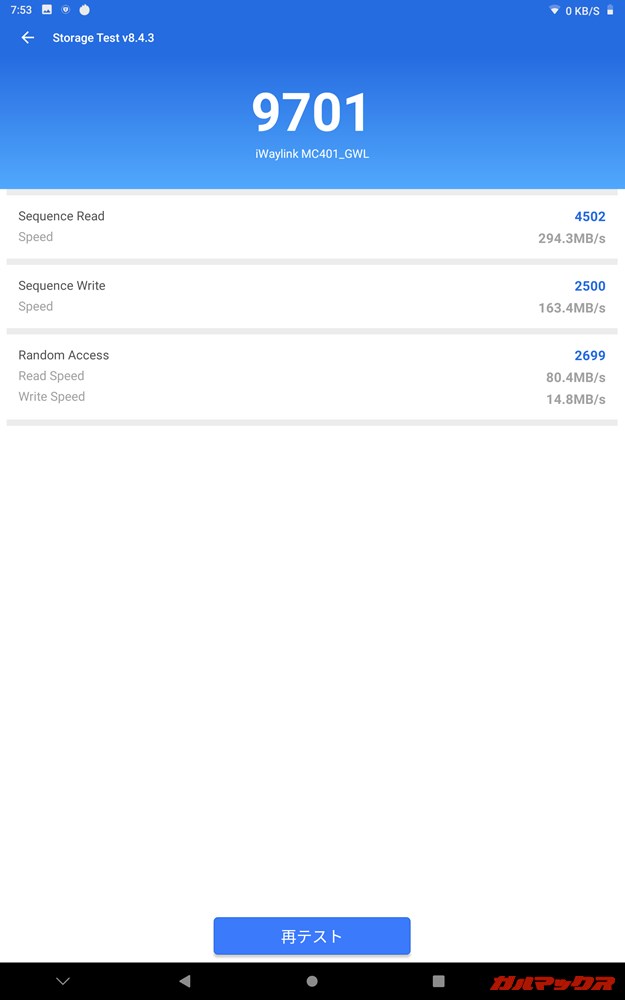Tap the total score 9701
The height and width of the screenshot is (1000, 625).
[312, 113]
